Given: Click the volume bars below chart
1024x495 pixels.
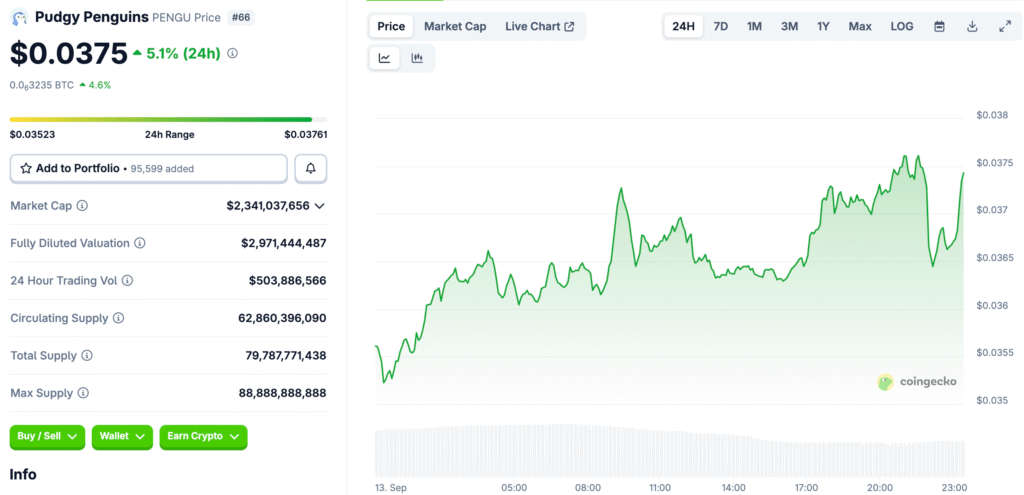Looking at the screenshot, I should (669, 451).
